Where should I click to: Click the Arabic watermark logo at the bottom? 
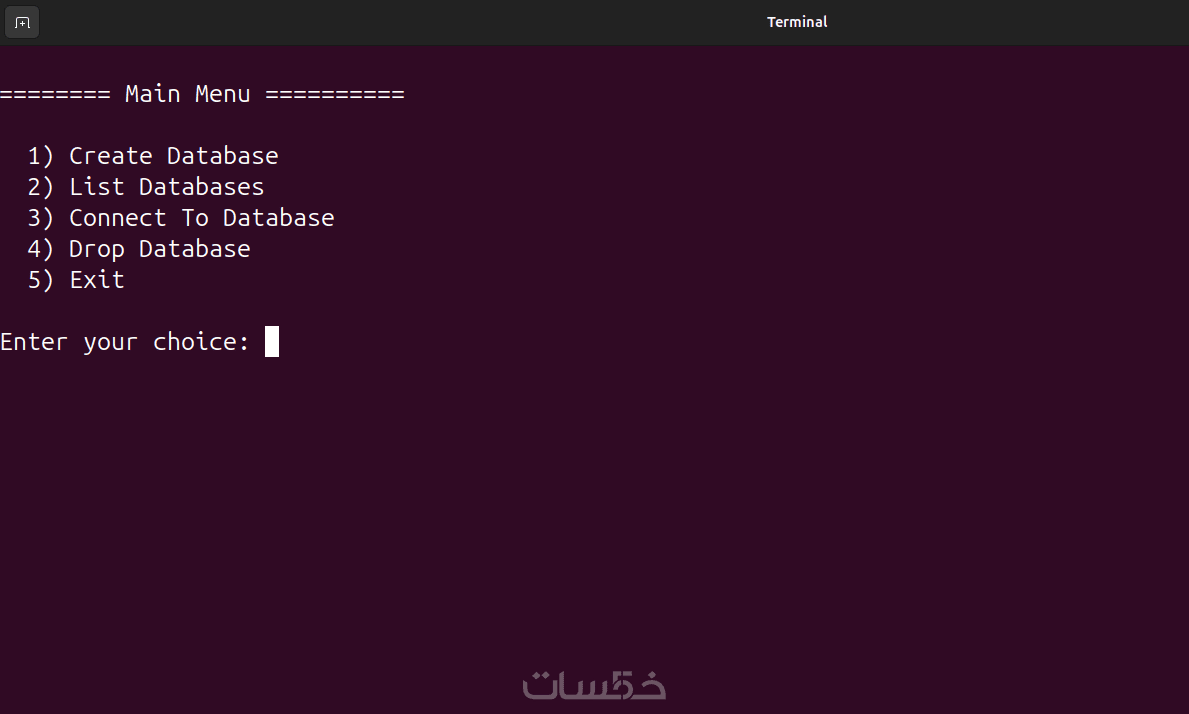click(x=594, y=685)
